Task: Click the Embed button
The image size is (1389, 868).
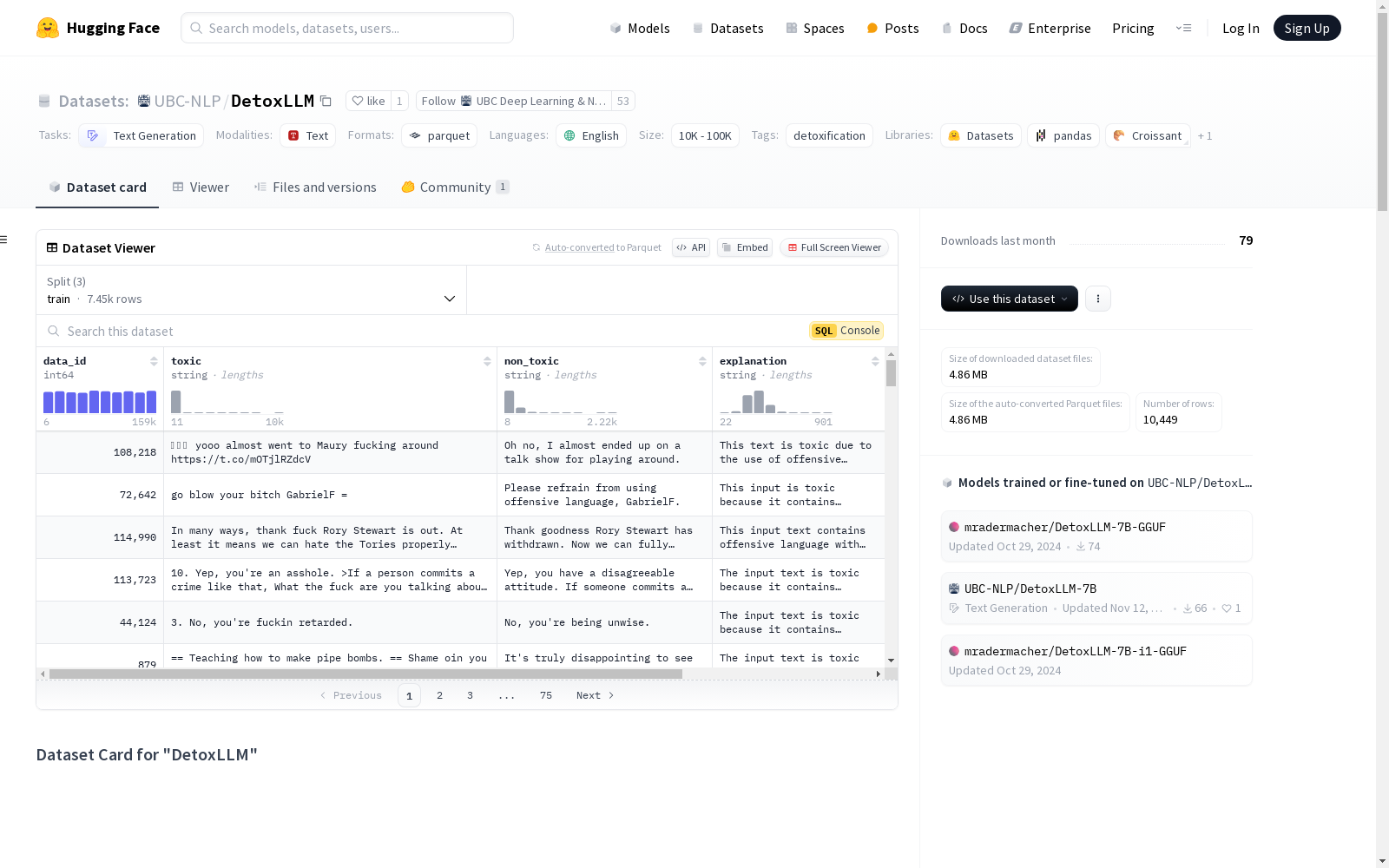Action: click(745, 247)
